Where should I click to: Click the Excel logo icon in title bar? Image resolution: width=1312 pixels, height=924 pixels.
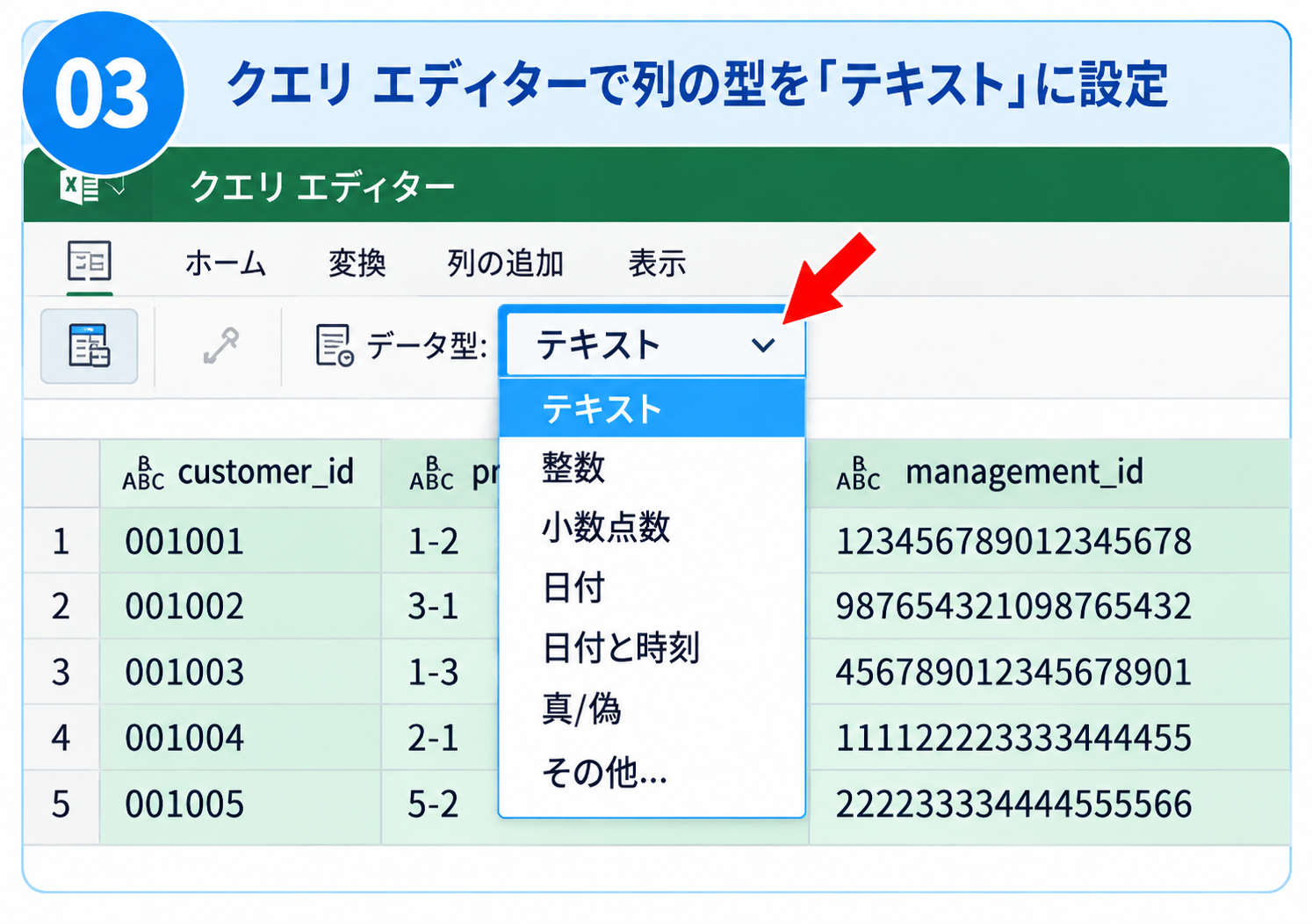point(80,187)
